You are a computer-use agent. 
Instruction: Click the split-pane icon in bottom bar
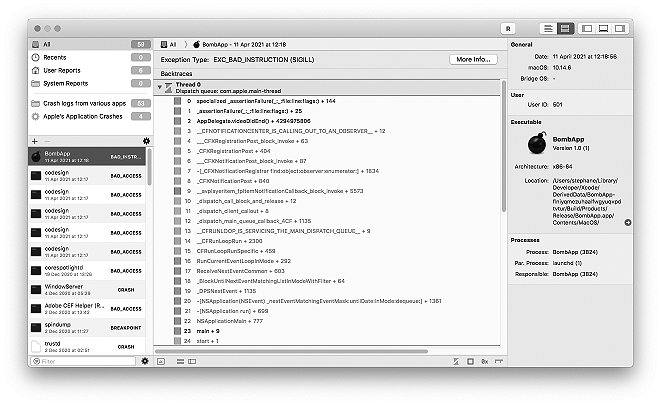[x=192, y=361]
